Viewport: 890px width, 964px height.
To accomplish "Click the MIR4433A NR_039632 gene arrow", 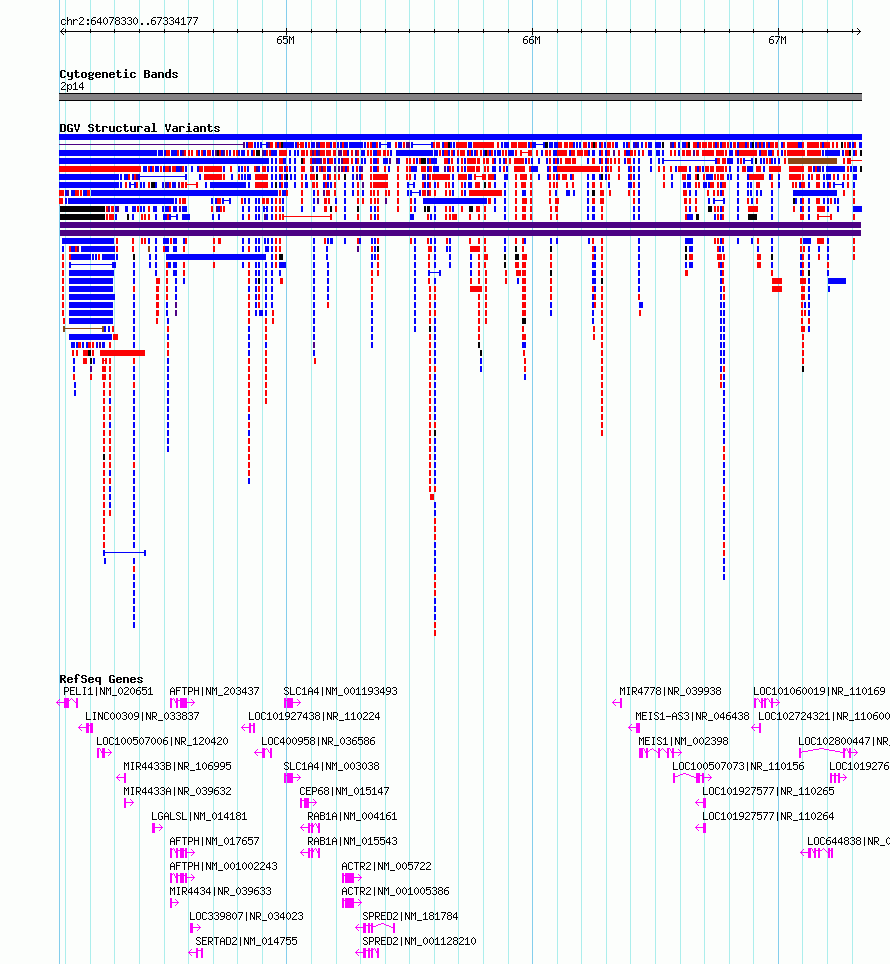I will (x=128, y=803).
